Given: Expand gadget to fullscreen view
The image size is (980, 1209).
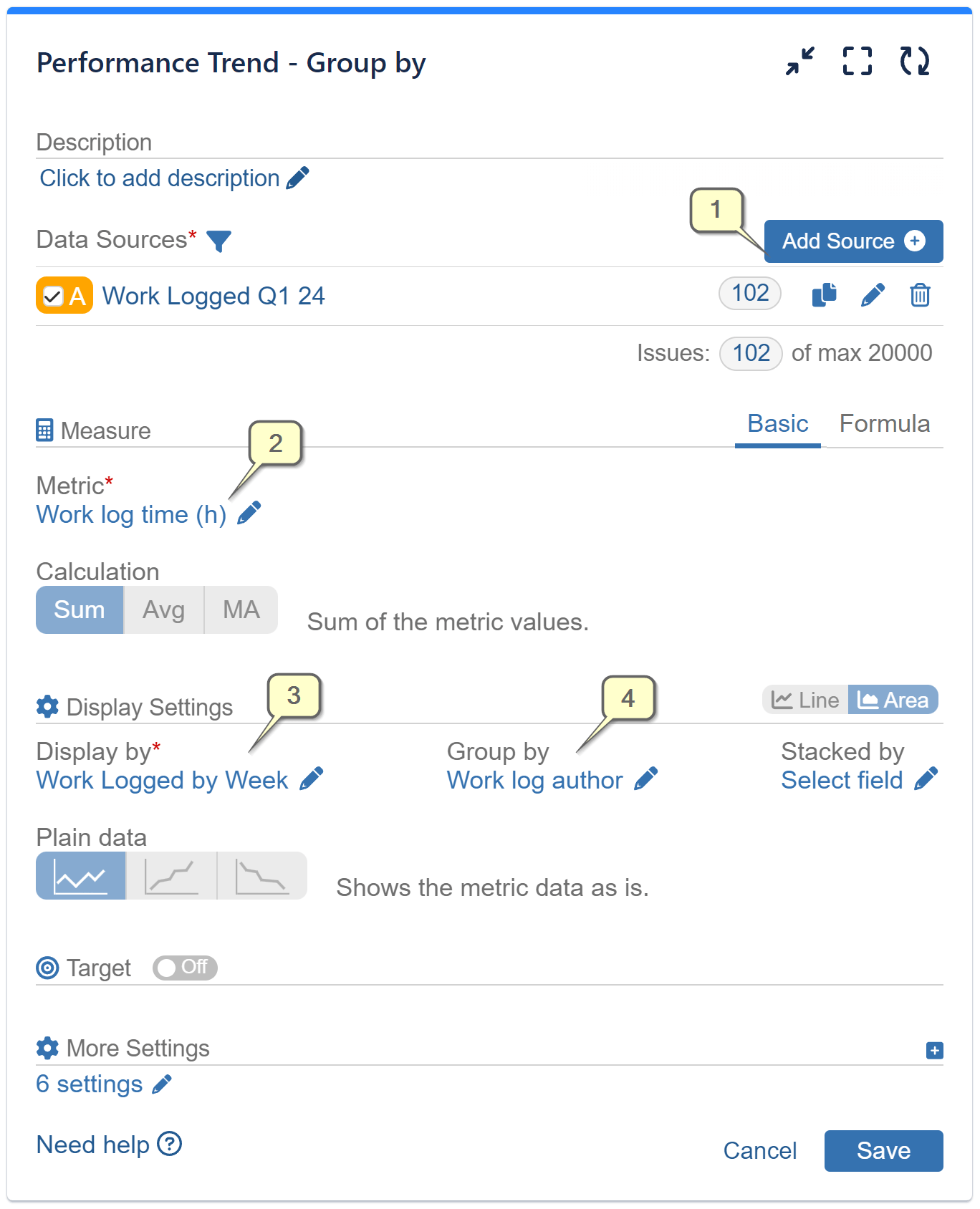Looking at the screenshot, I should [x=857, y=62].
